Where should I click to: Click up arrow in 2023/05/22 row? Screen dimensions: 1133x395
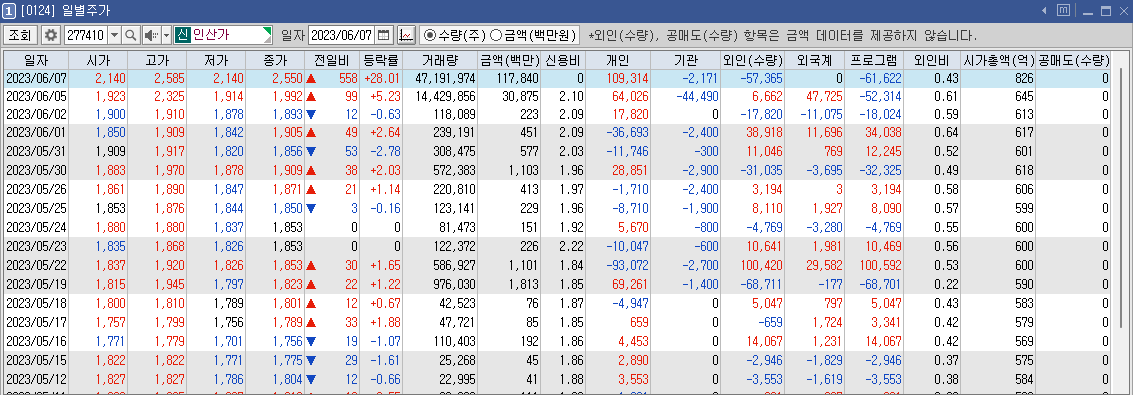click(311, 265)
